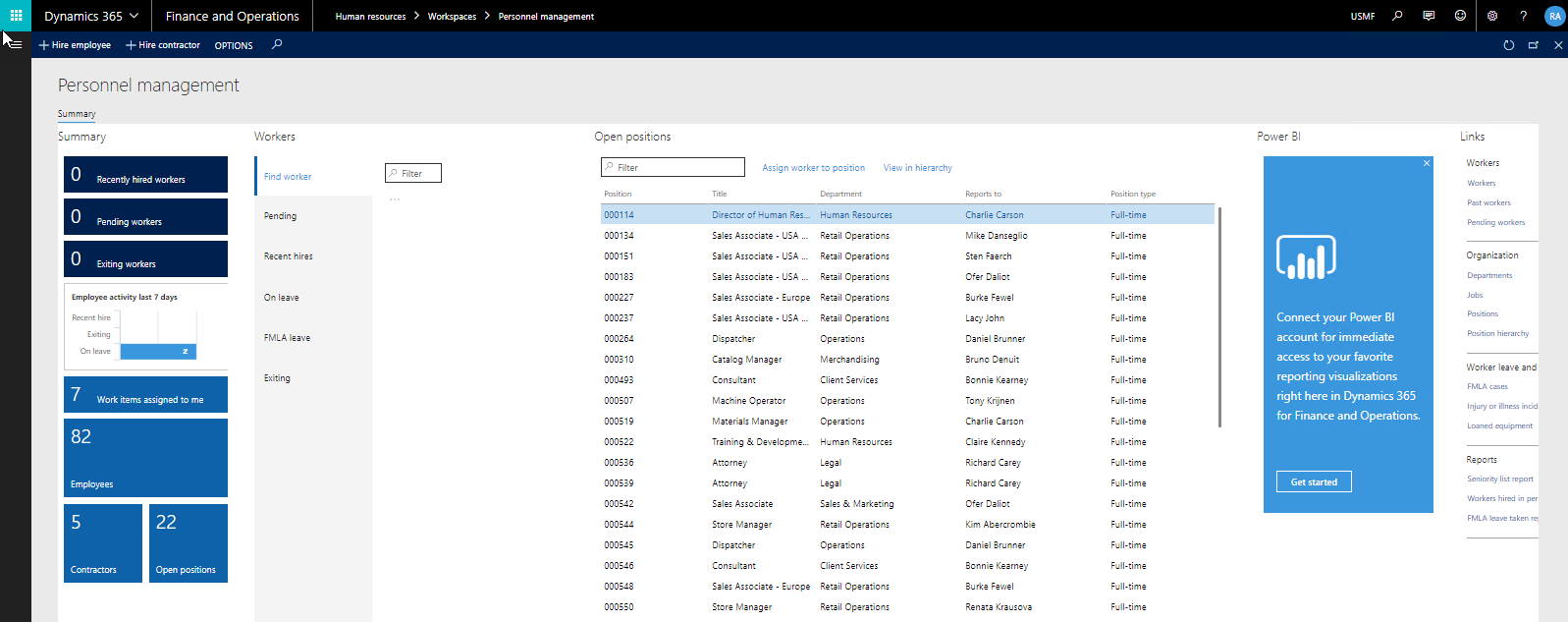Click the search icon in the top bar
Viewport: 1568px width, 622px height.
coord(1397,16)
